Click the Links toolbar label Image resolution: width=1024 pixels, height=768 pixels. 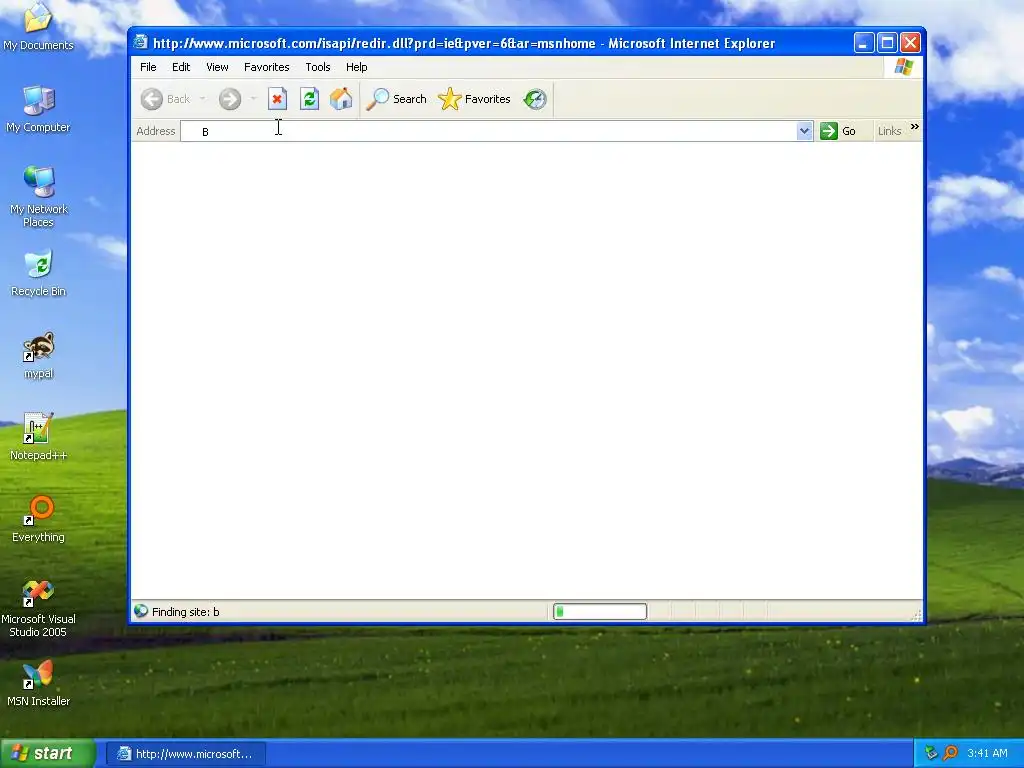(x=889, y=131)
